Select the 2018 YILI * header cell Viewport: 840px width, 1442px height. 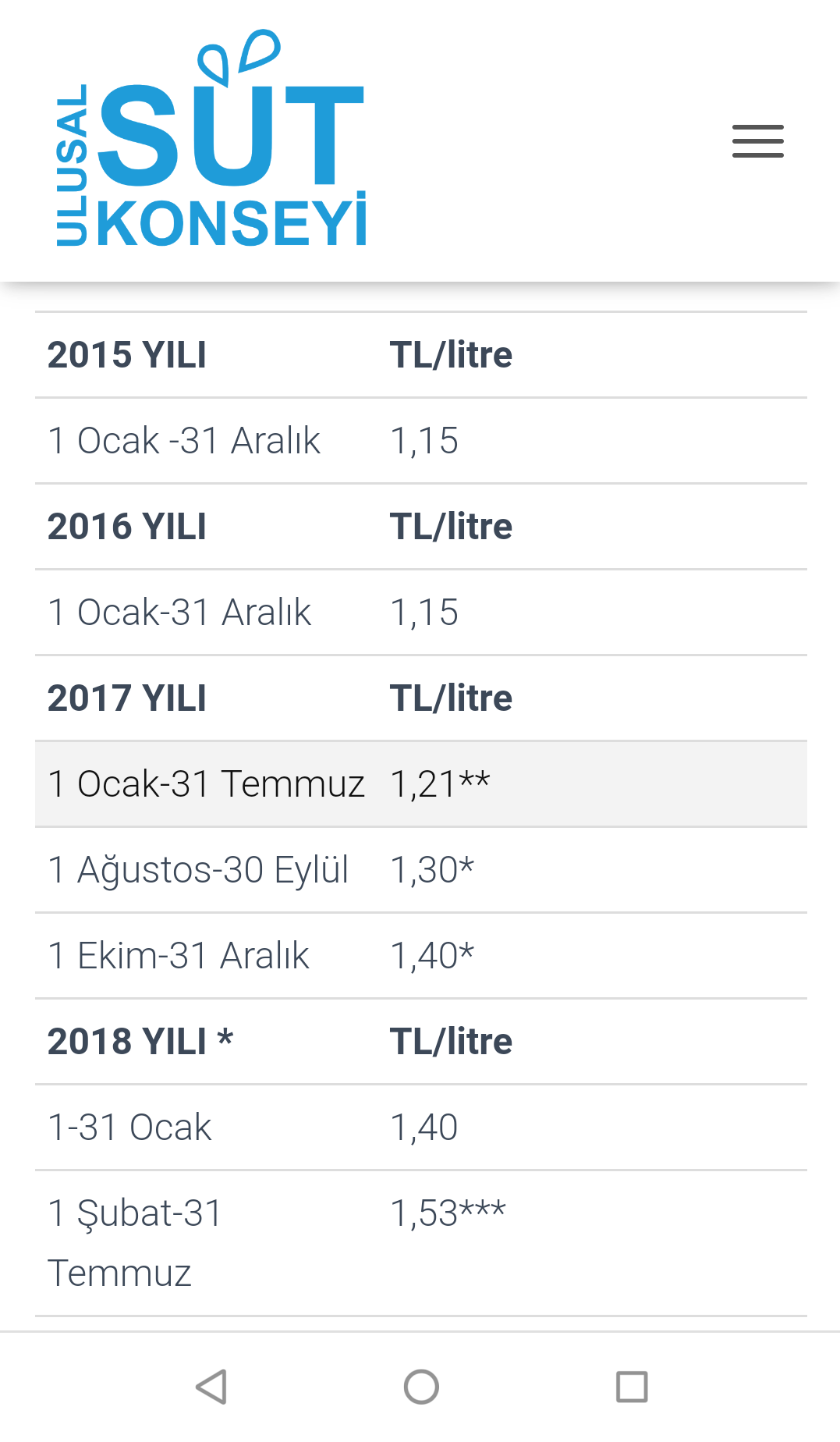[x=140, y=1042]
